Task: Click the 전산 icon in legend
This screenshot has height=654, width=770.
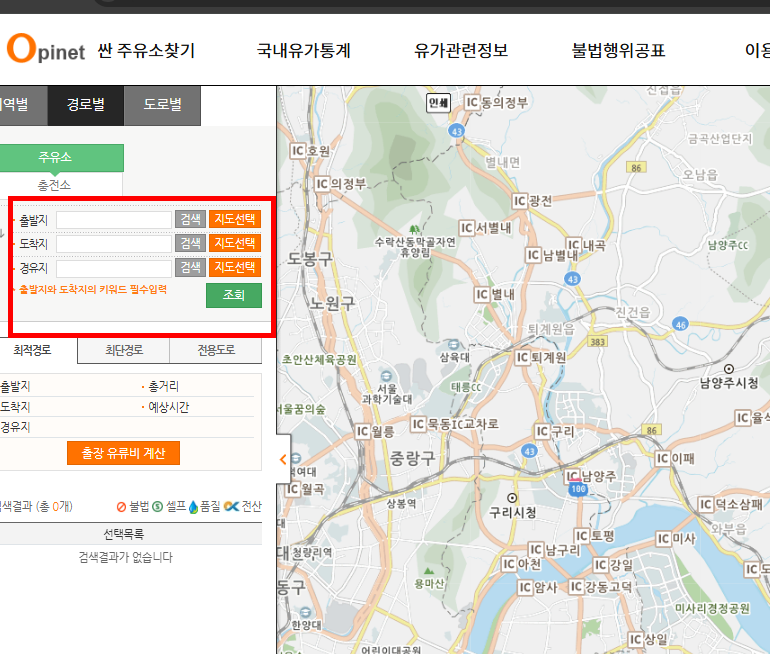Action: tap(231, 506)
